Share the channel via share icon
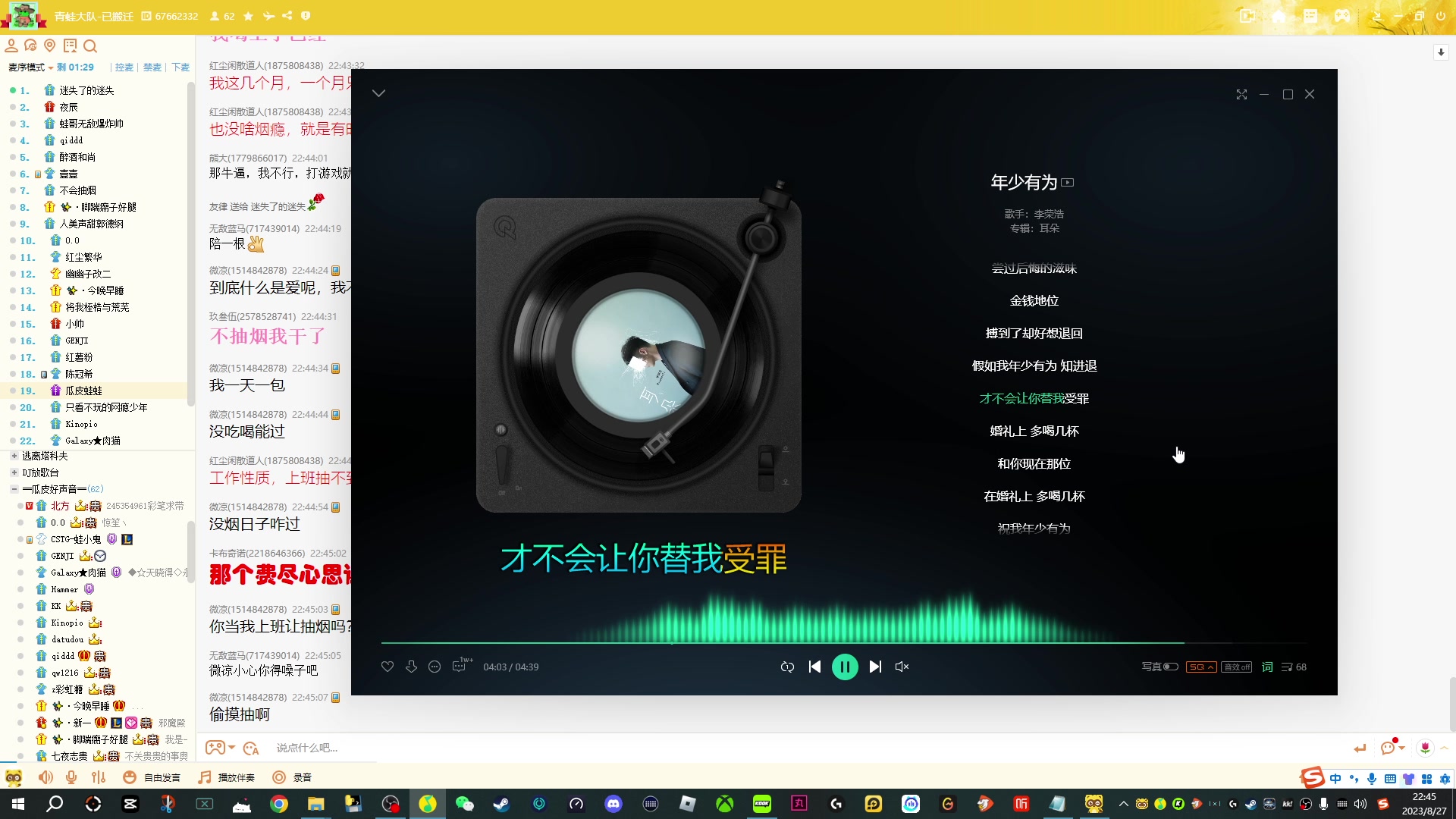Image resolution: width=1456 pixels, height=819 pixels. click(x=287, y=16)
